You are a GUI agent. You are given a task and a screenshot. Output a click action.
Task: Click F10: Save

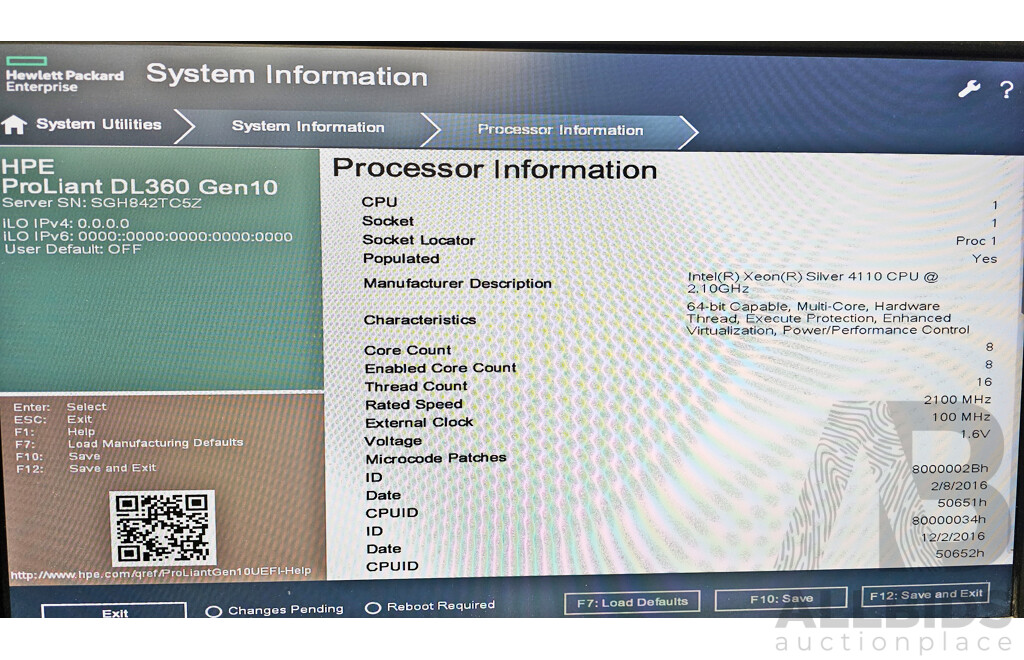click(x=781, y=599)
